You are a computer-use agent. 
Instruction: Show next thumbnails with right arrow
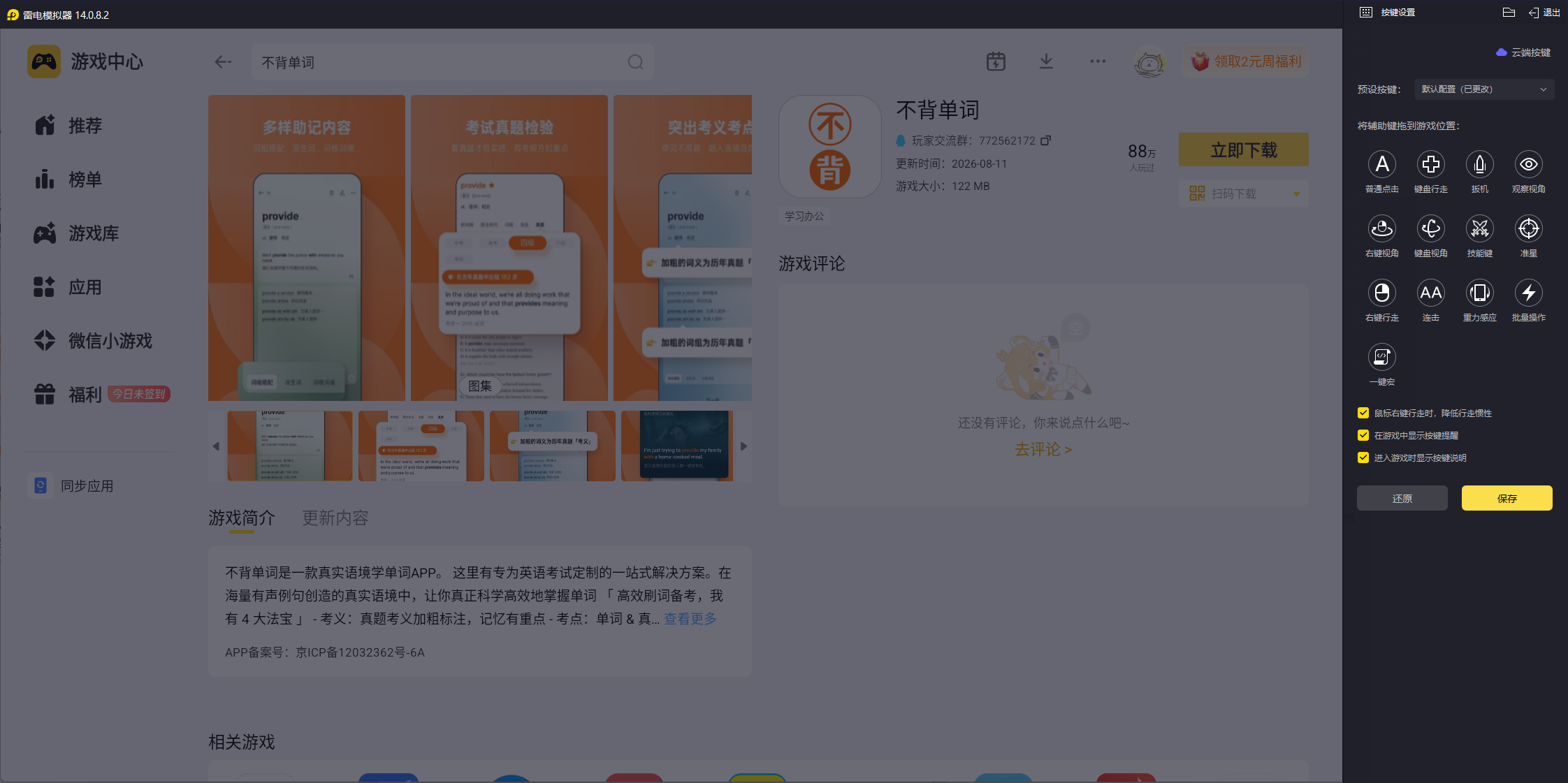(x=743, y=446)
